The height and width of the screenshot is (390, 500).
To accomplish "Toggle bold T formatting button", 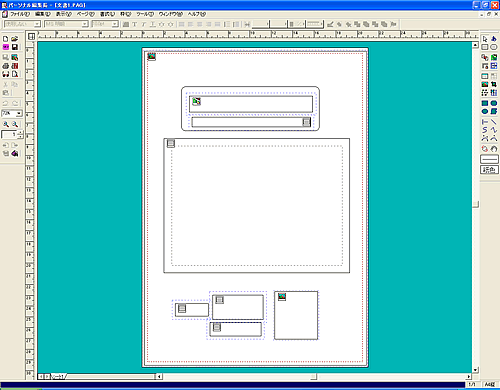I will point(135,24).
